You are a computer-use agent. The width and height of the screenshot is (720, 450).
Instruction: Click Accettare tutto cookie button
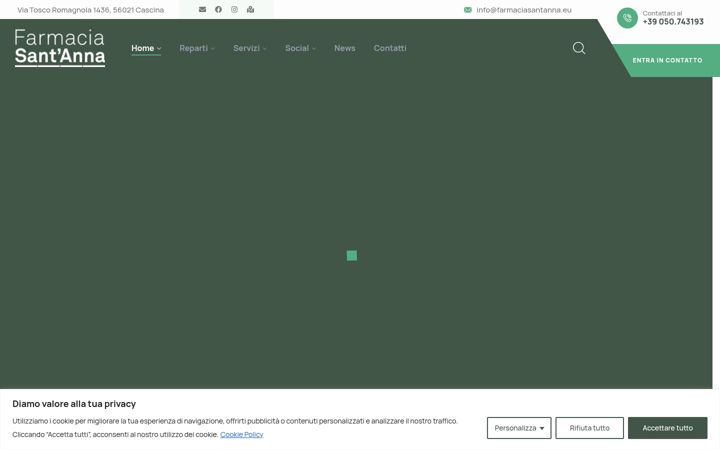tap(668, 428)
